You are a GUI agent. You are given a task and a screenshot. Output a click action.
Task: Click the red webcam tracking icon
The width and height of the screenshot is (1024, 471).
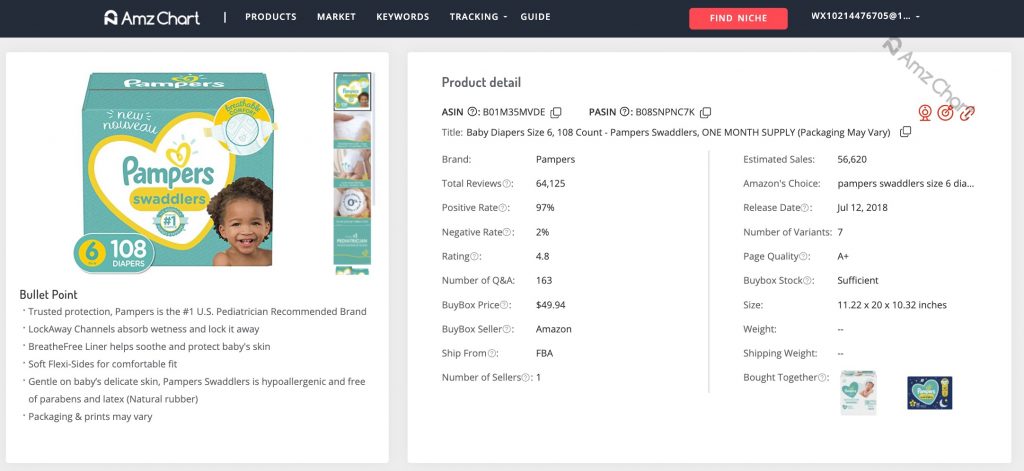(925, 113)
